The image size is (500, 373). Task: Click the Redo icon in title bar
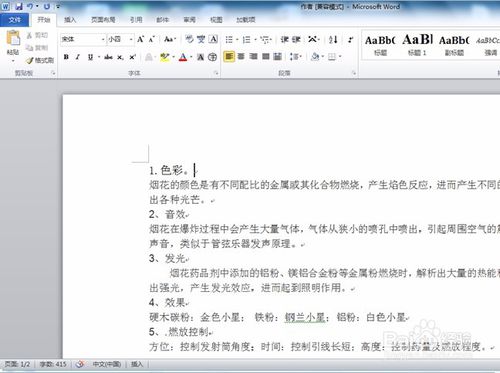[x=47, y=6]
